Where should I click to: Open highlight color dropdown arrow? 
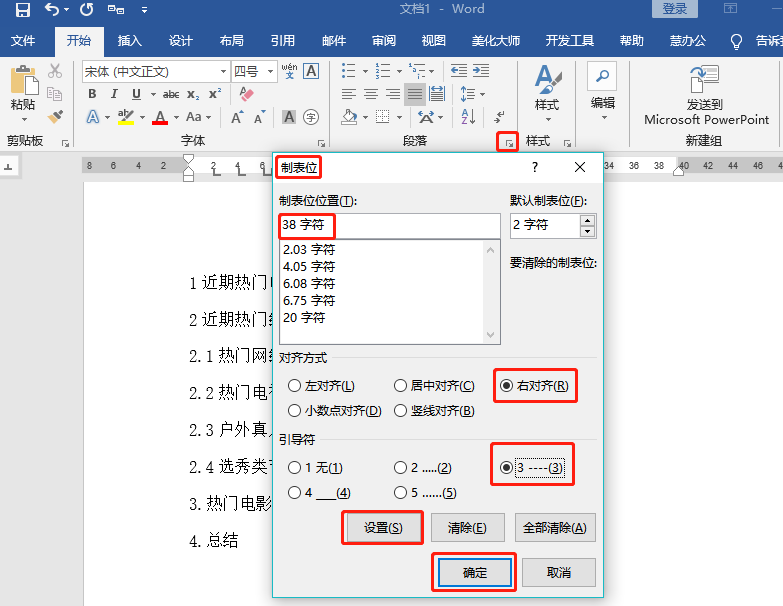coord(142,118)
